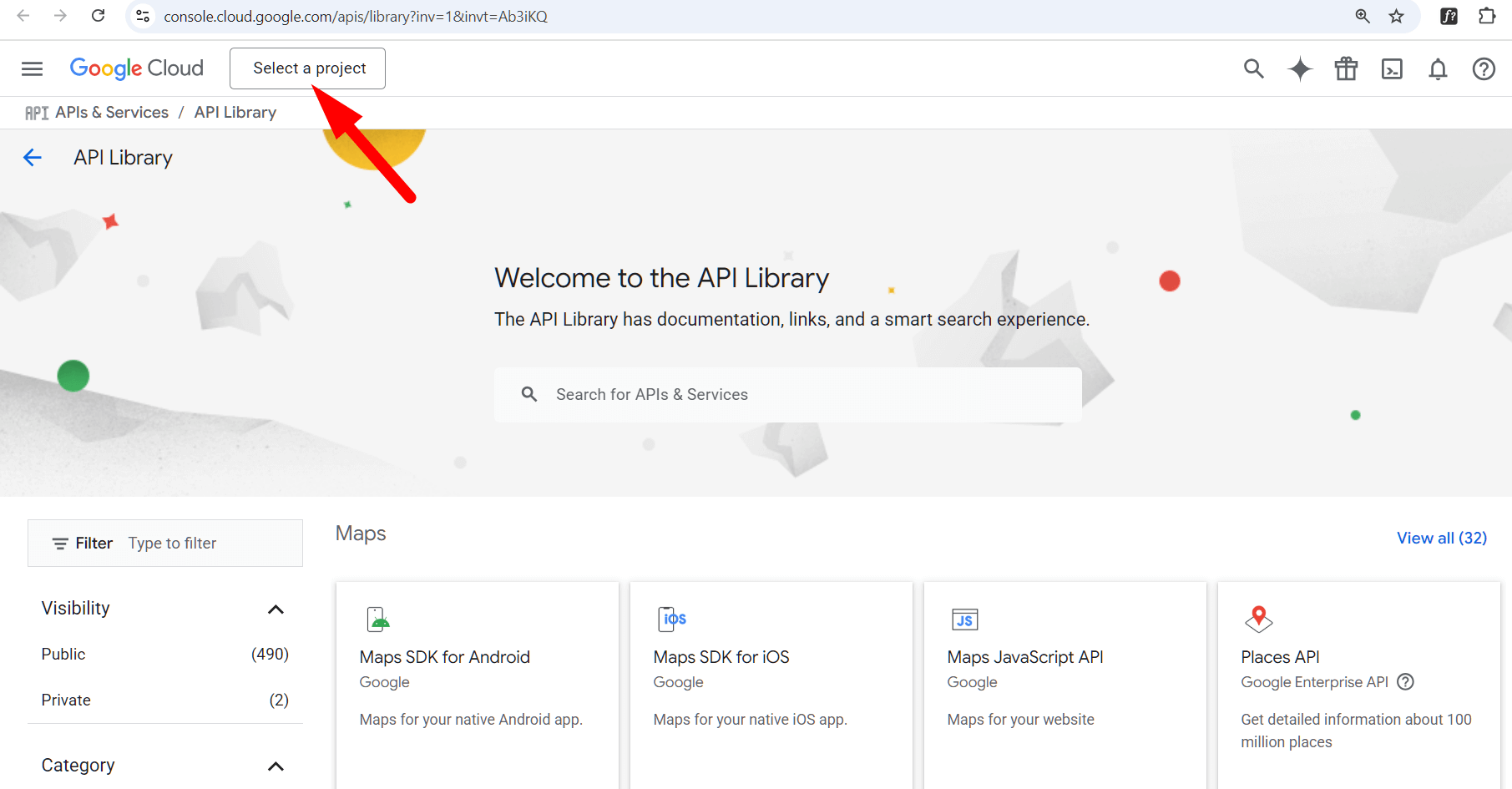Click the Places API map pin icon
Viewport: 1512px width, 789px height.
click(x=1258, y=620)
